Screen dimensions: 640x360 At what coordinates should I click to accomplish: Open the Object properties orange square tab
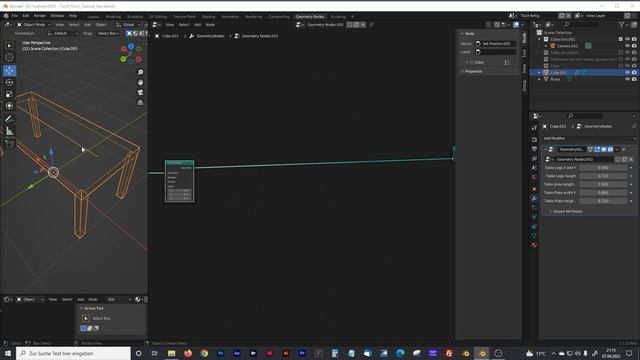[x=534, y=189]
